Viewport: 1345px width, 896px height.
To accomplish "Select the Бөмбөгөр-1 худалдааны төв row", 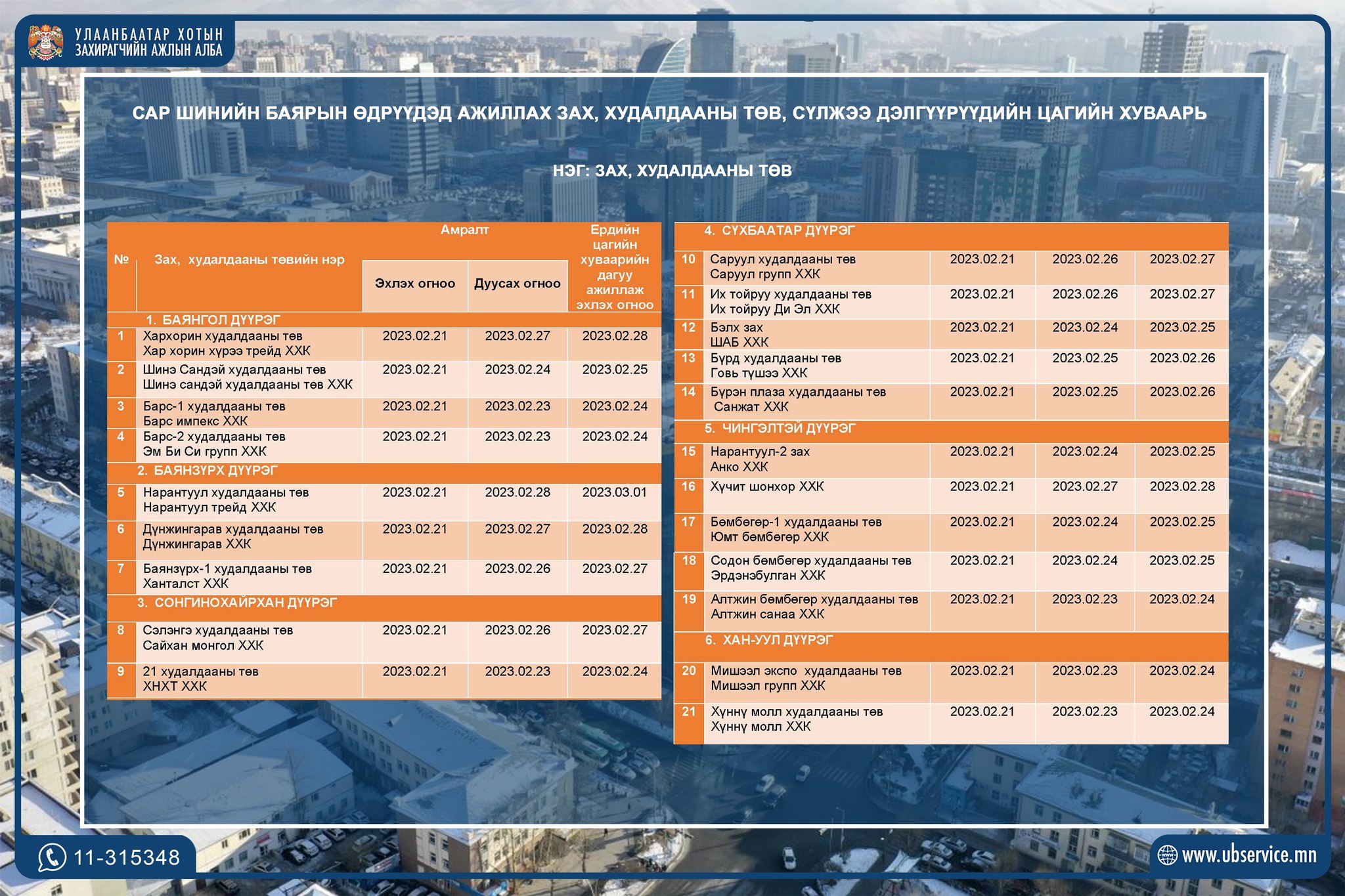I will 795,529.
